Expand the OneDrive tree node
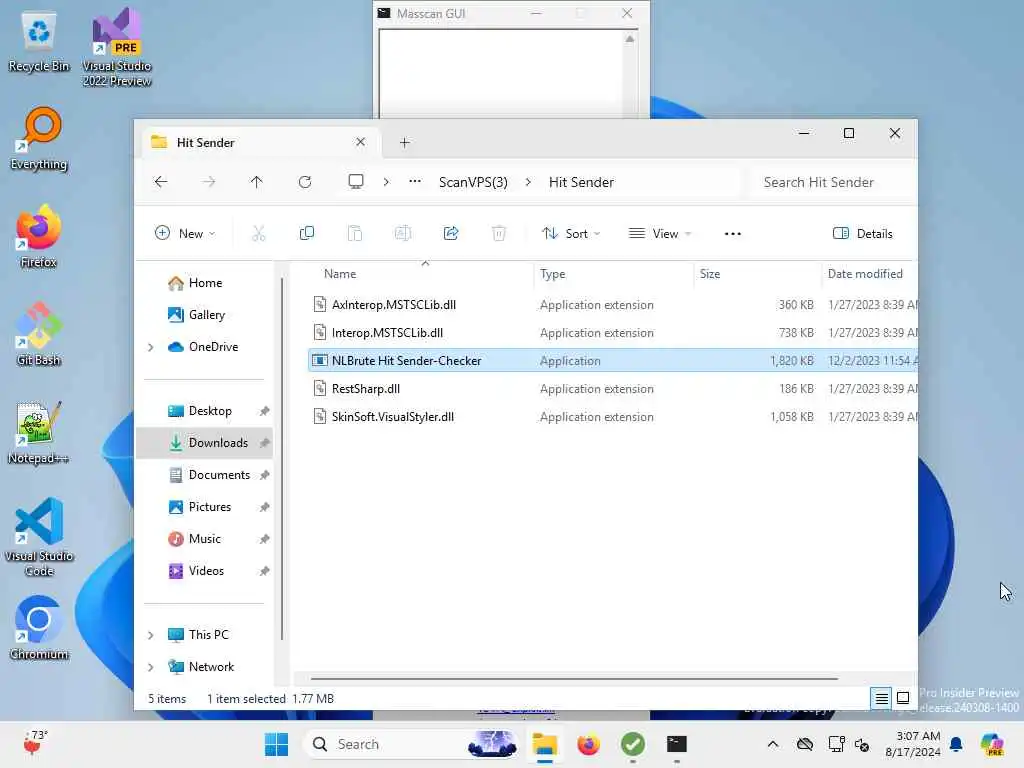This screenshot has width=1024, height=768. click(151, 347)
